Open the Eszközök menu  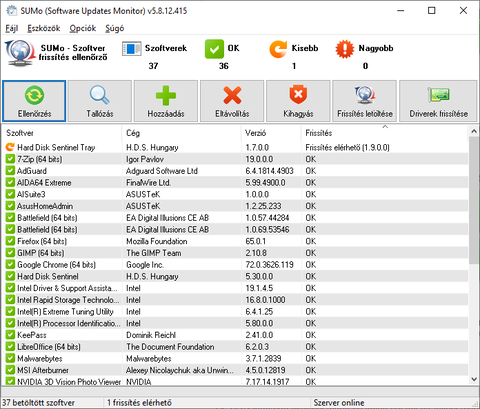pos(44,28)
